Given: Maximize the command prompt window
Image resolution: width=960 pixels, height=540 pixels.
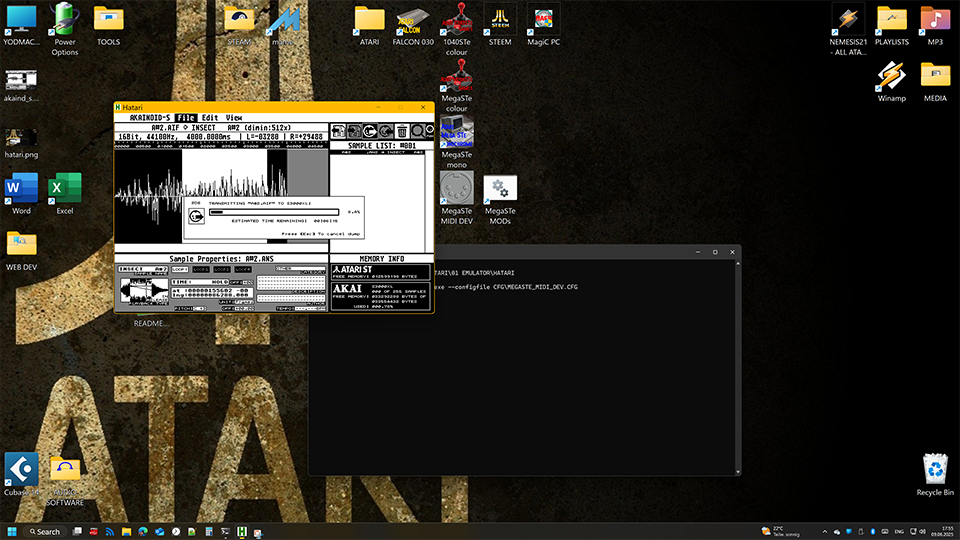Looking at the screenshot, I should pyautogui.click(x=715, y=252).
